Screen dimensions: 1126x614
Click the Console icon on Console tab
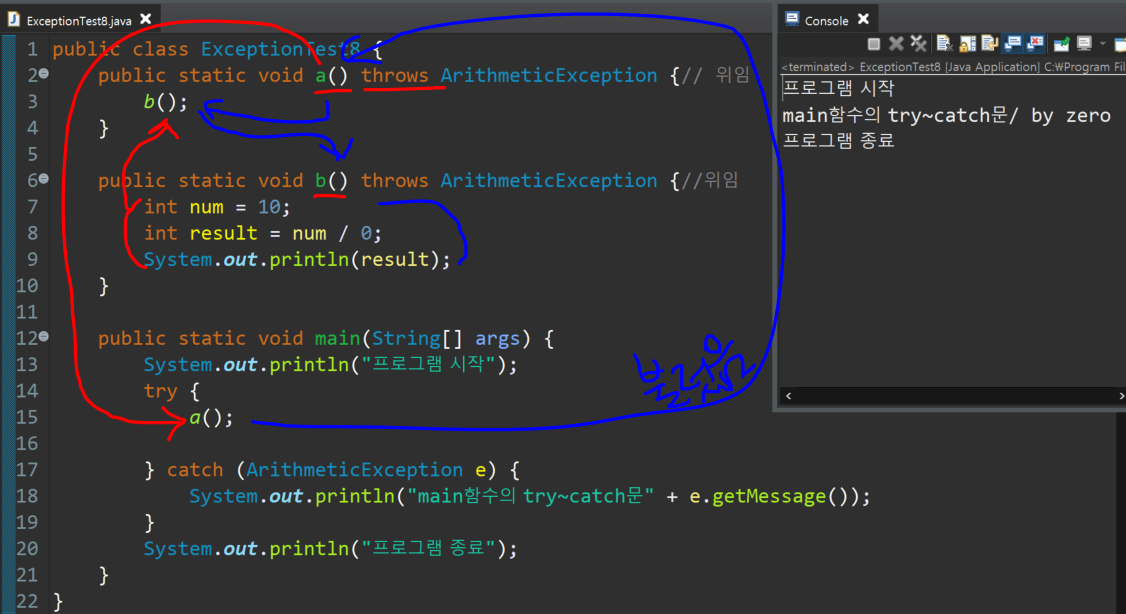[x=792, y=19]
